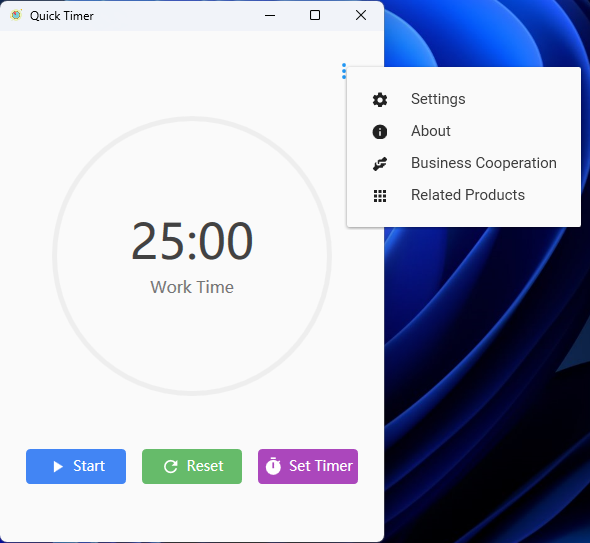Click the Quick Timer window title text

(62, 16)
